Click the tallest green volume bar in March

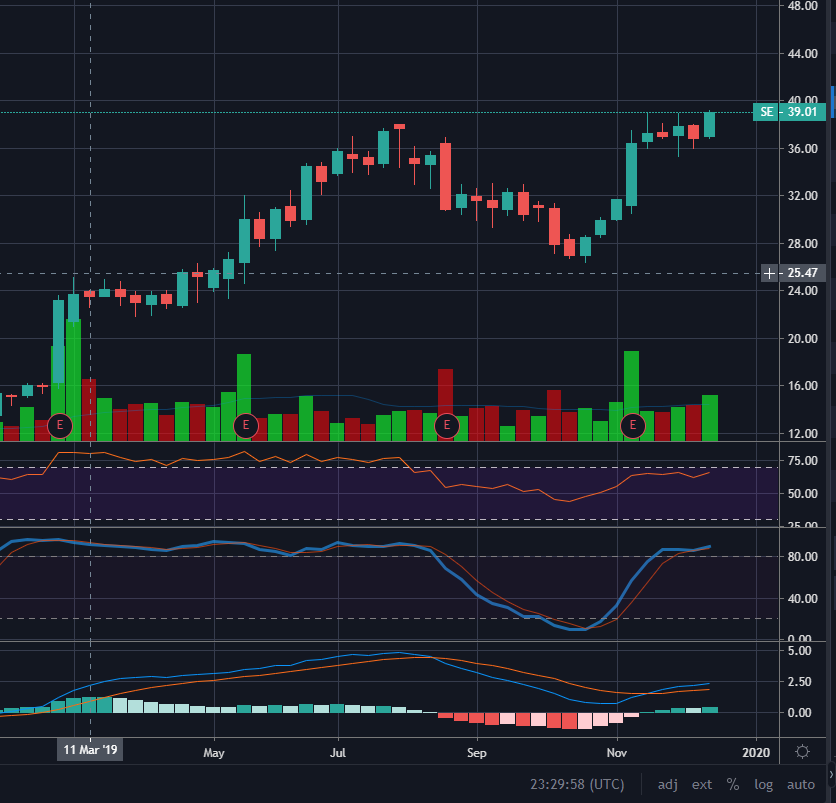click(74, 380)
